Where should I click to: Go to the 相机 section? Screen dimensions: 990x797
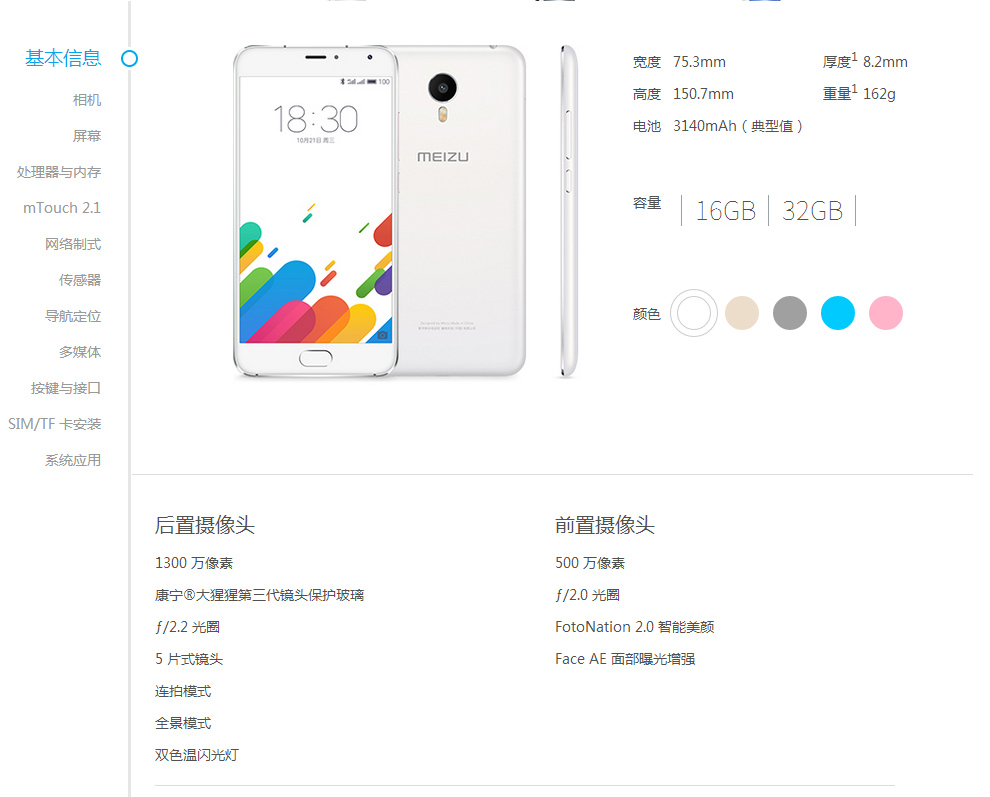86,100
